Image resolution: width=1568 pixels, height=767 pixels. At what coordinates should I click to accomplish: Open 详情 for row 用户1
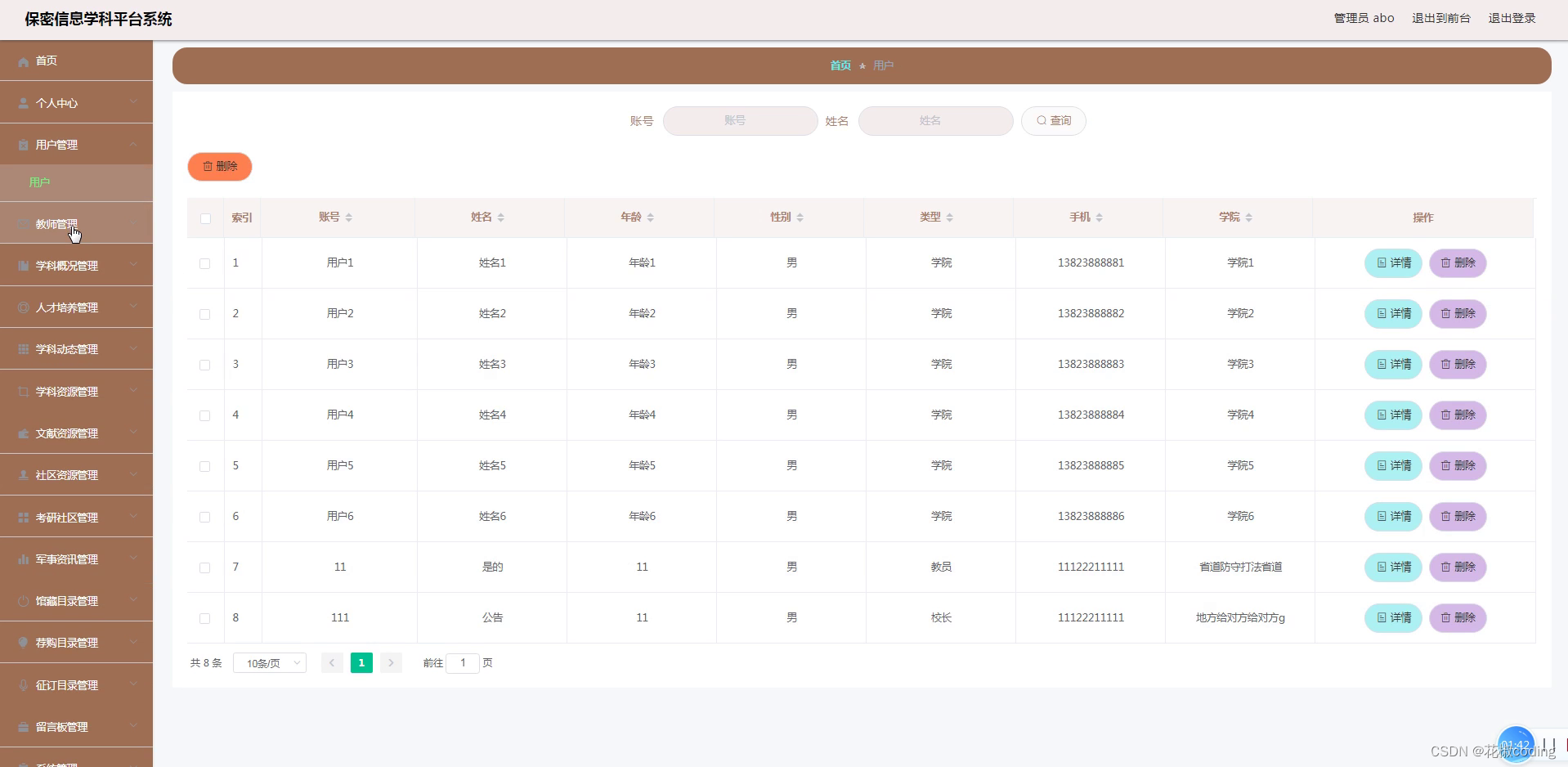[1393, 263]
